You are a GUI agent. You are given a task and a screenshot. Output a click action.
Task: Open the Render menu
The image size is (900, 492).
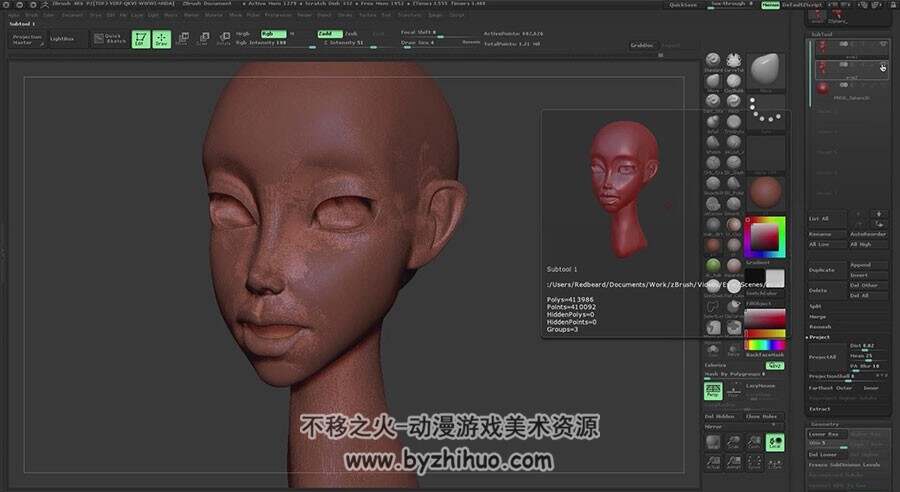point(304,15)
